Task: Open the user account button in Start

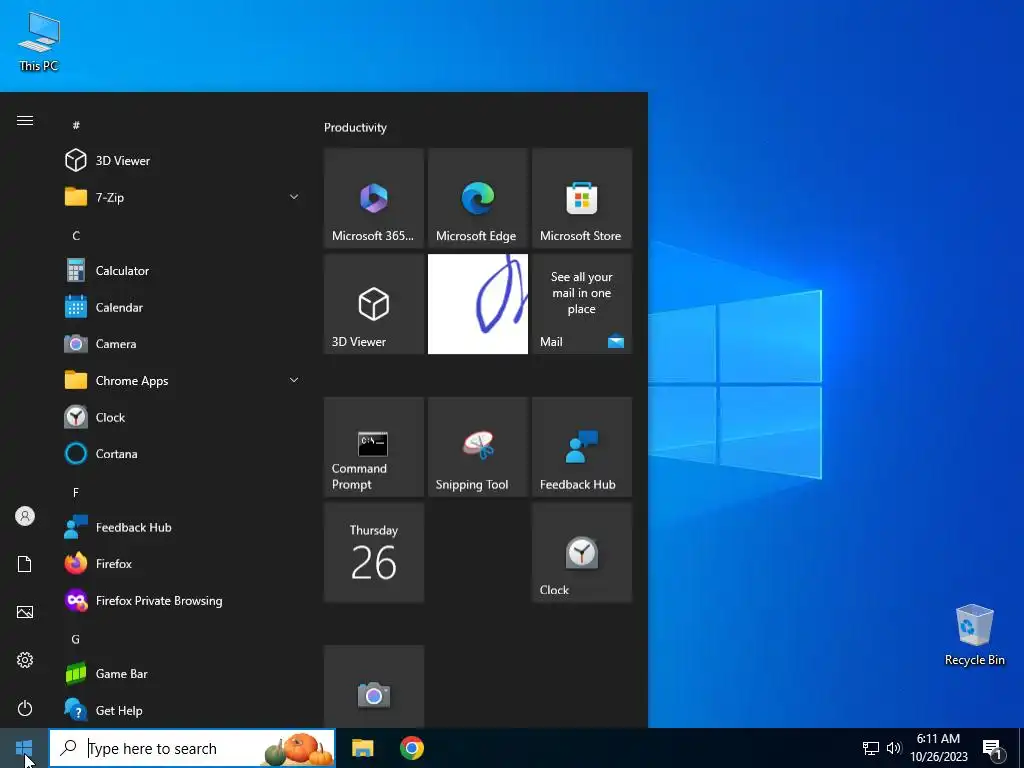Action: [x=25, y=516]
